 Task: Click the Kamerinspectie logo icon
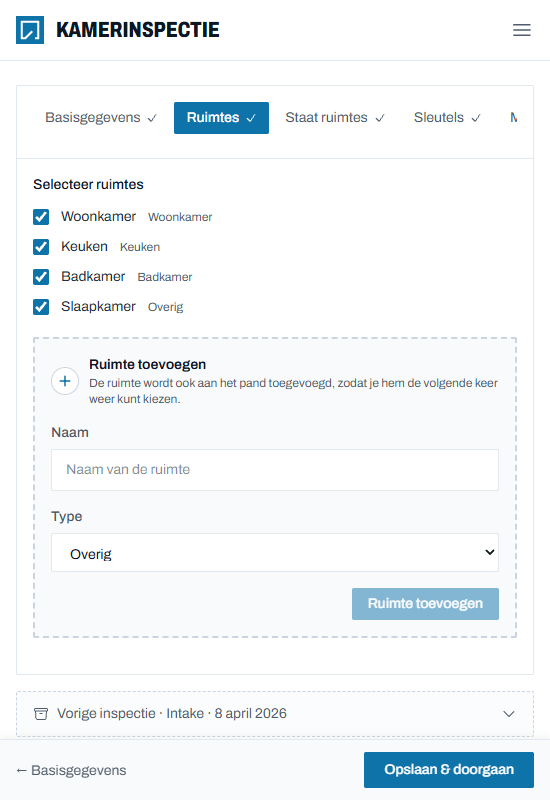[30, 30]
